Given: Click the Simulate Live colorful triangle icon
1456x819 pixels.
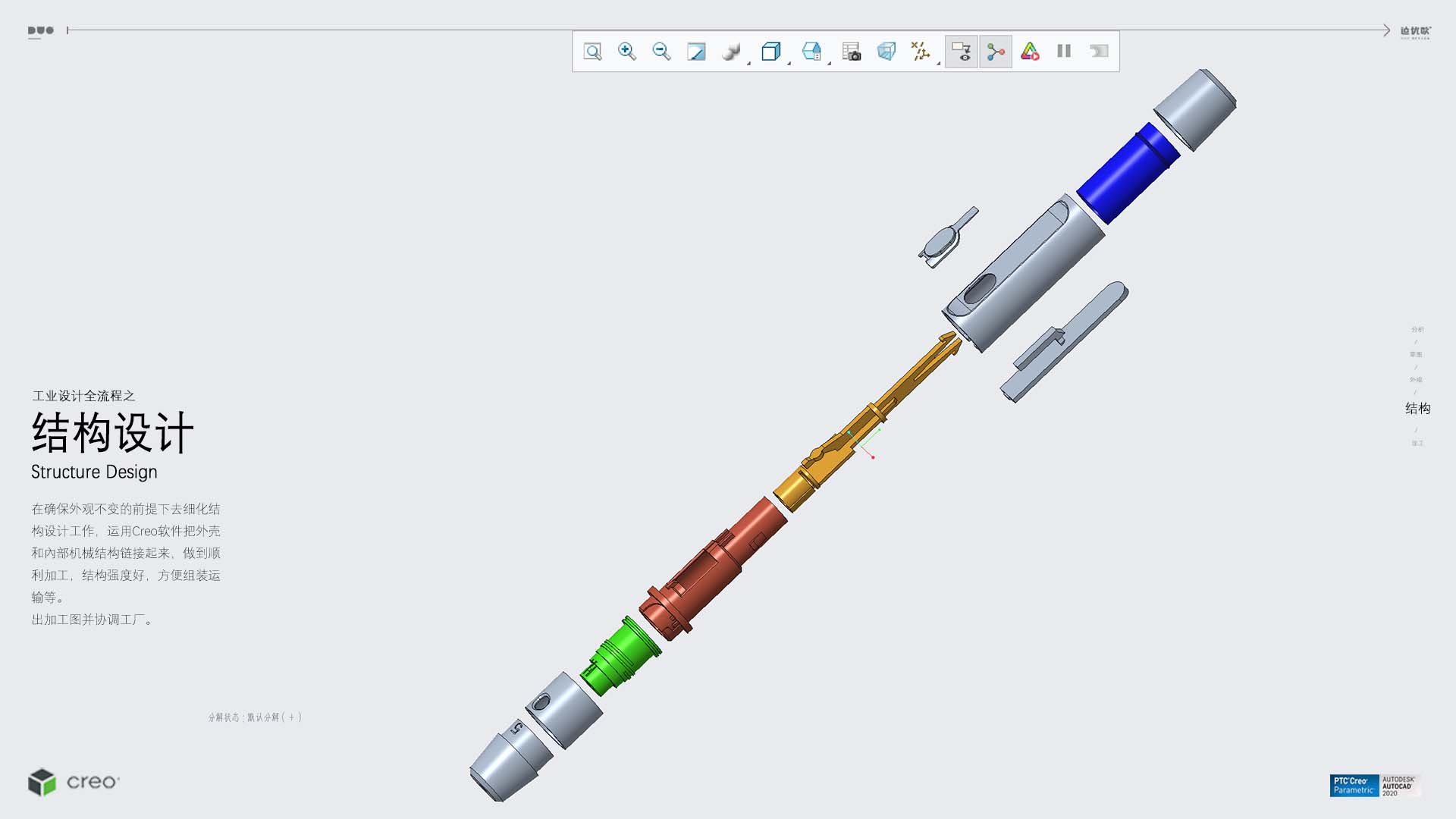Looking at the screenshot, I should click(1030, 52).
